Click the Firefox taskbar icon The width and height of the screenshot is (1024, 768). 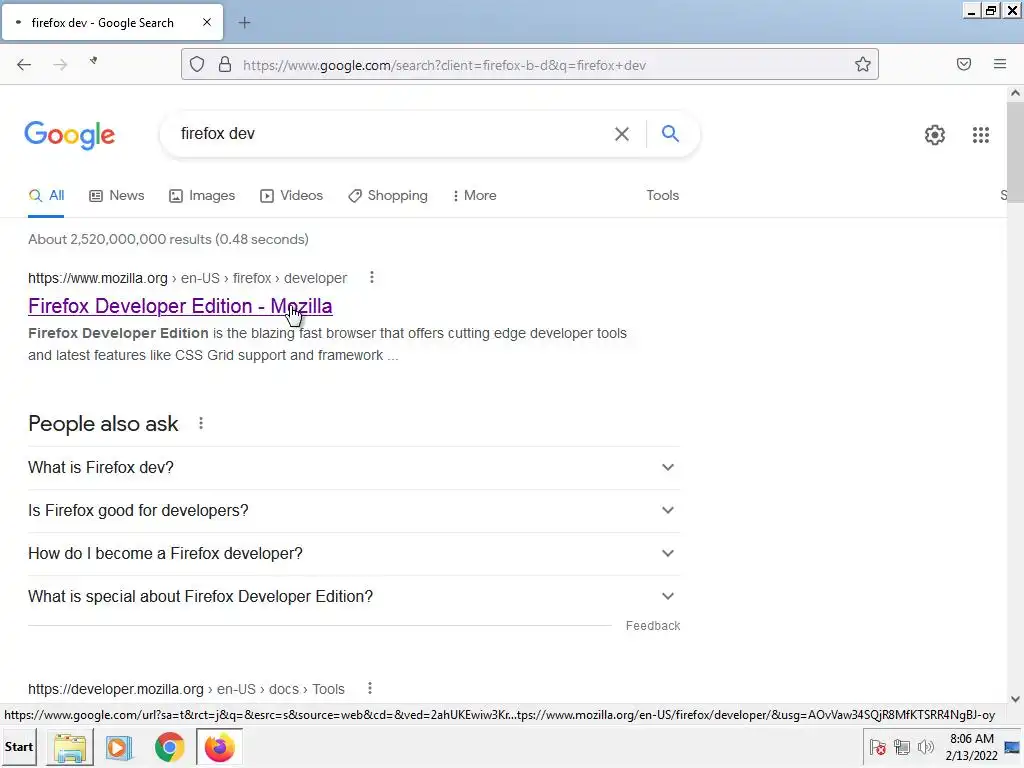coord(219,747)
